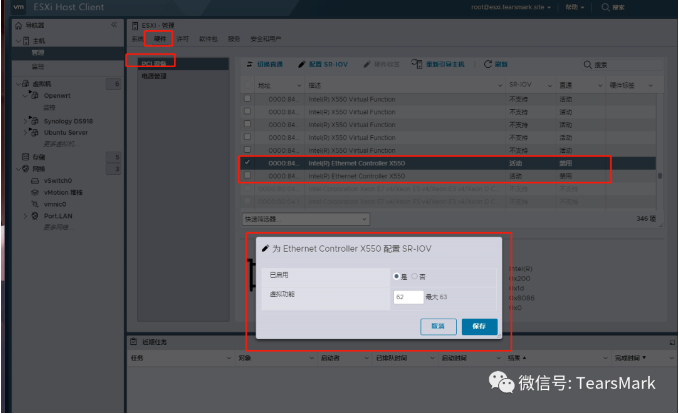This screenshot has width=679, height=414.
Task: Click the Ubuntu Server VM icon
Action: (34, 132)
